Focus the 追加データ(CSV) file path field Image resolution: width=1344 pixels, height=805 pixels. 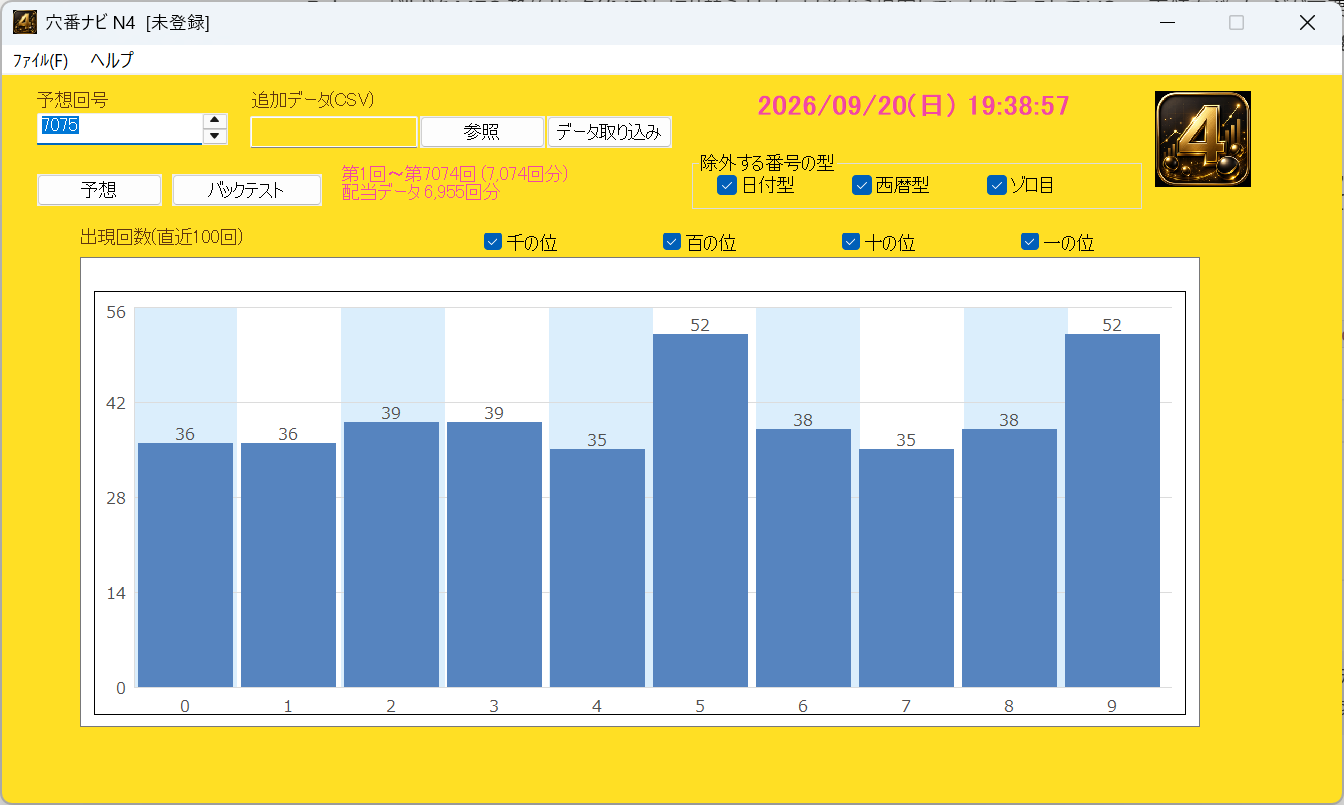[334, 132]
